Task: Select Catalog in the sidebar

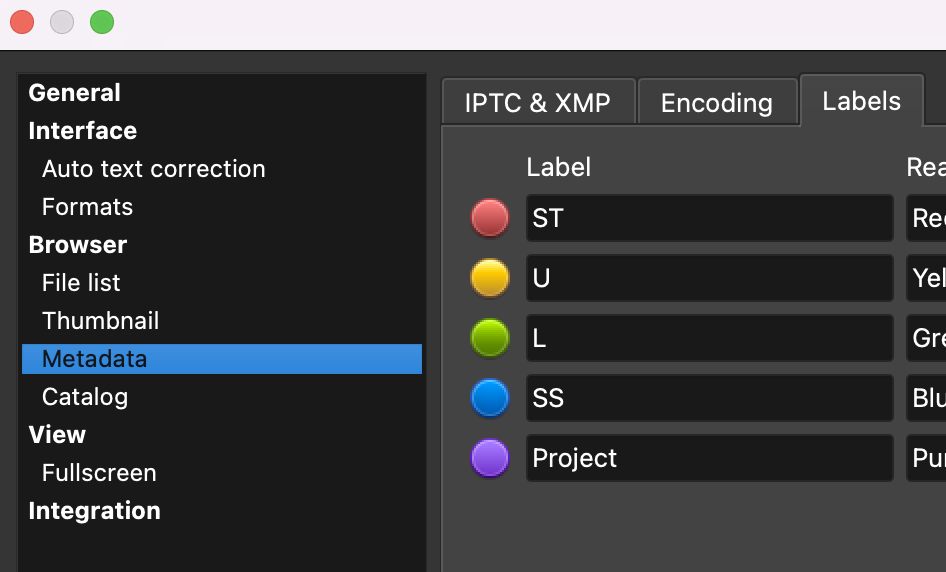Action: (85, 397)
